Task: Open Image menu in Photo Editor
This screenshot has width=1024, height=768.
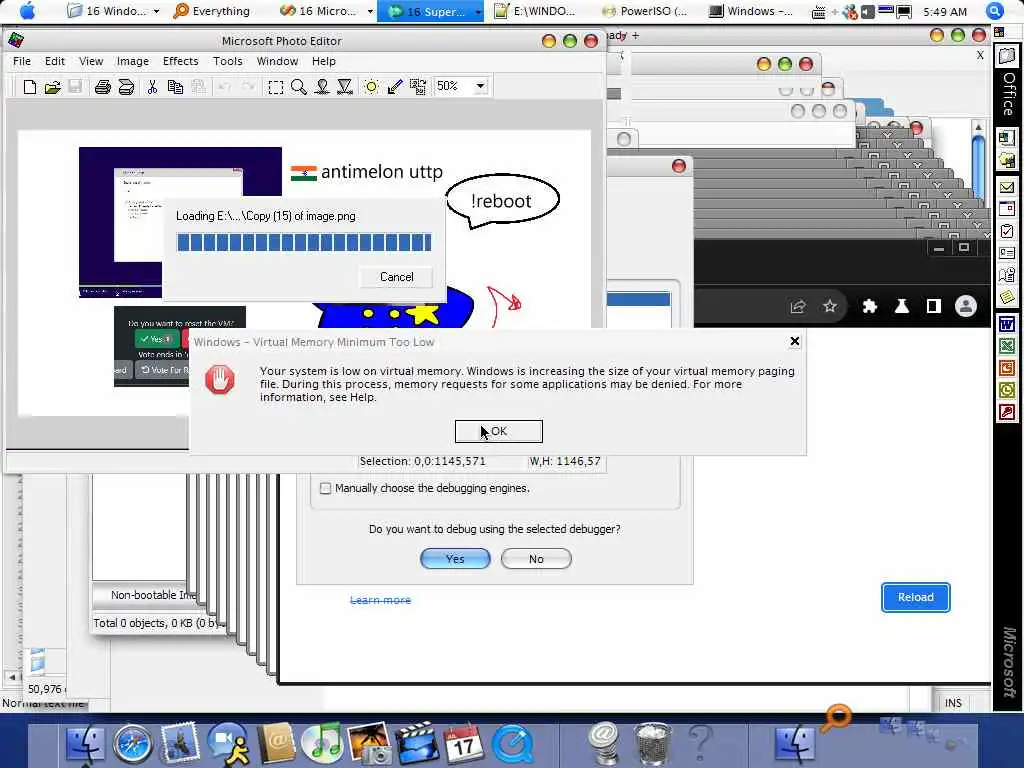Action: pyautogui.click(x=133, y=61)
